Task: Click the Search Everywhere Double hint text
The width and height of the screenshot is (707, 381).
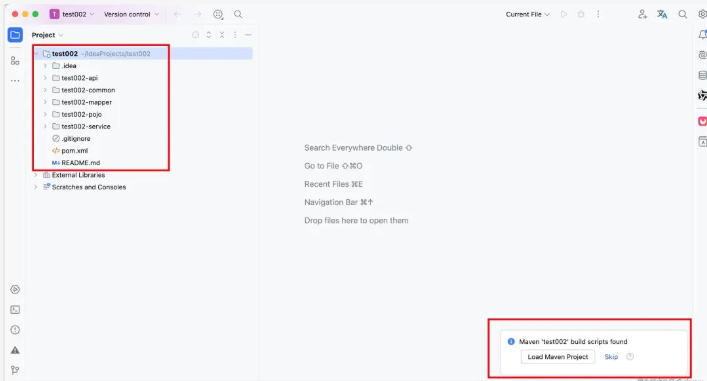Action: point(358,148)
